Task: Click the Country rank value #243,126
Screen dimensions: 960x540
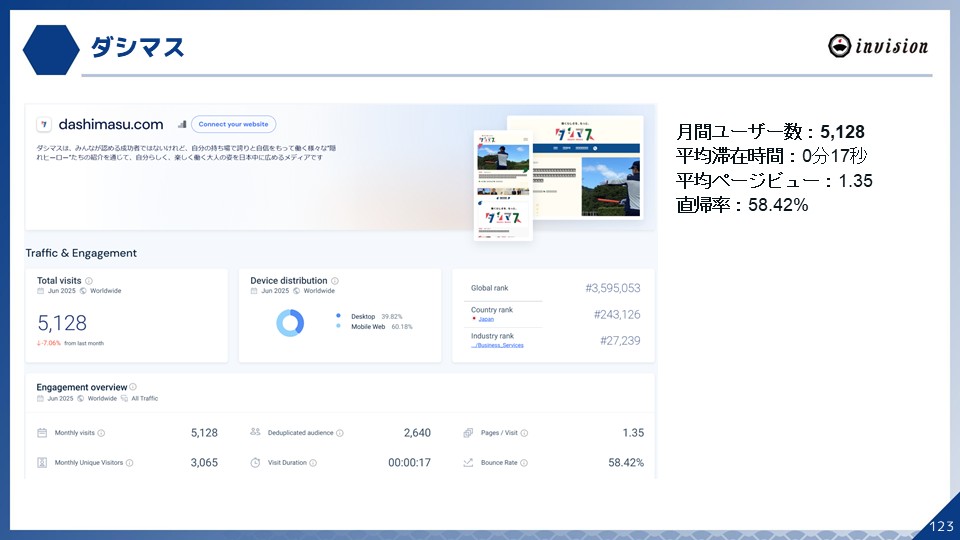Action: (617, 315)
